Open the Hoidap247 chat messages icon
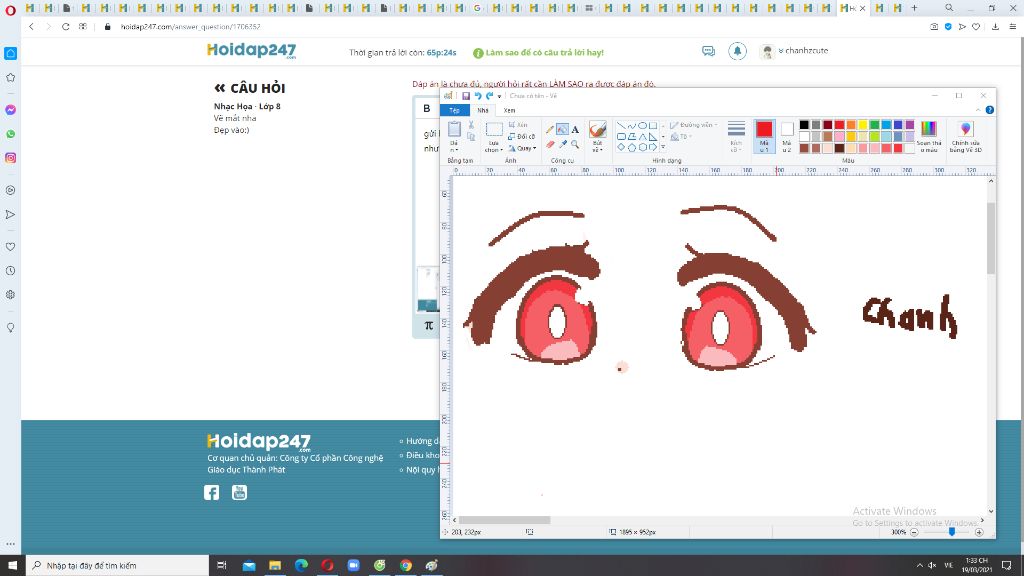The height and width of the screenshot is (576, 1024). (709, 51)
